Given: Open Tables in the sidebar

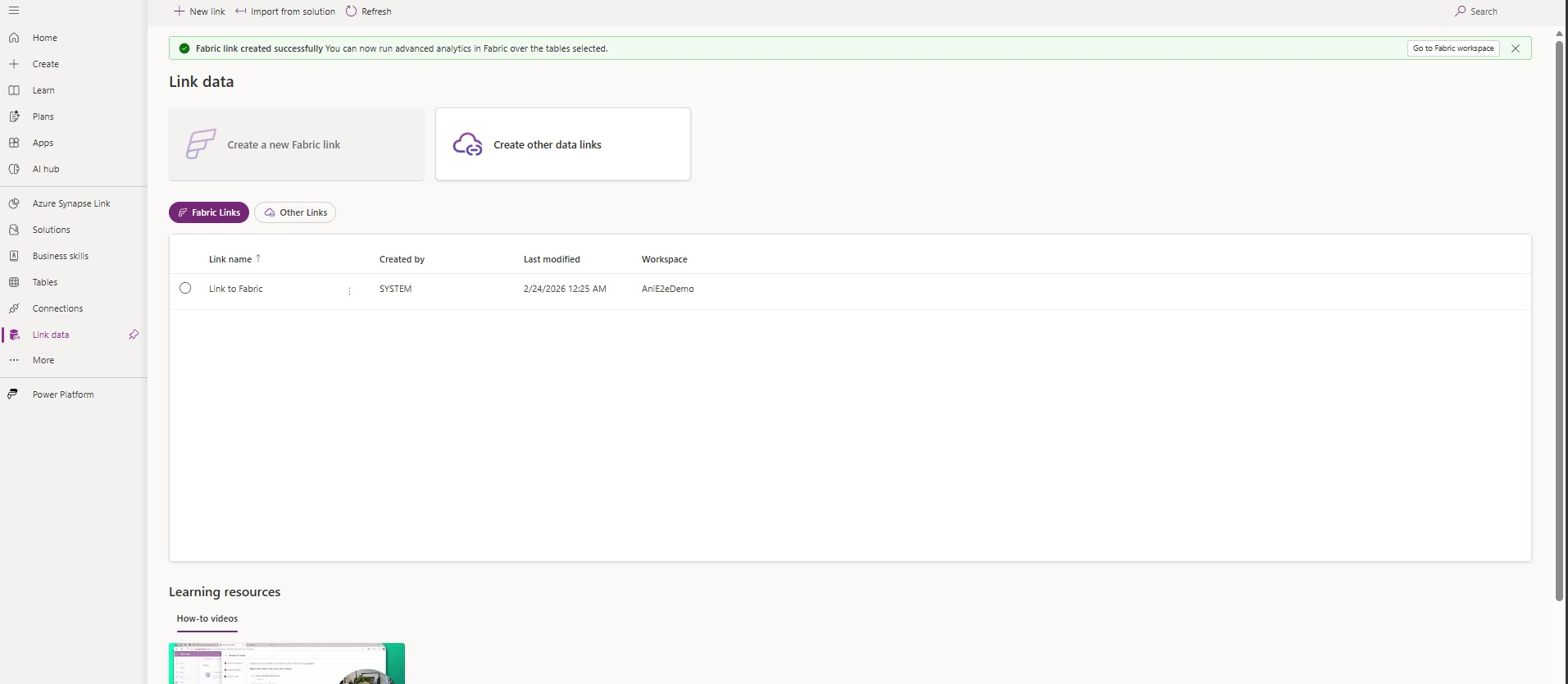Looking at the screenshot, I should click(x=45, y=282).
